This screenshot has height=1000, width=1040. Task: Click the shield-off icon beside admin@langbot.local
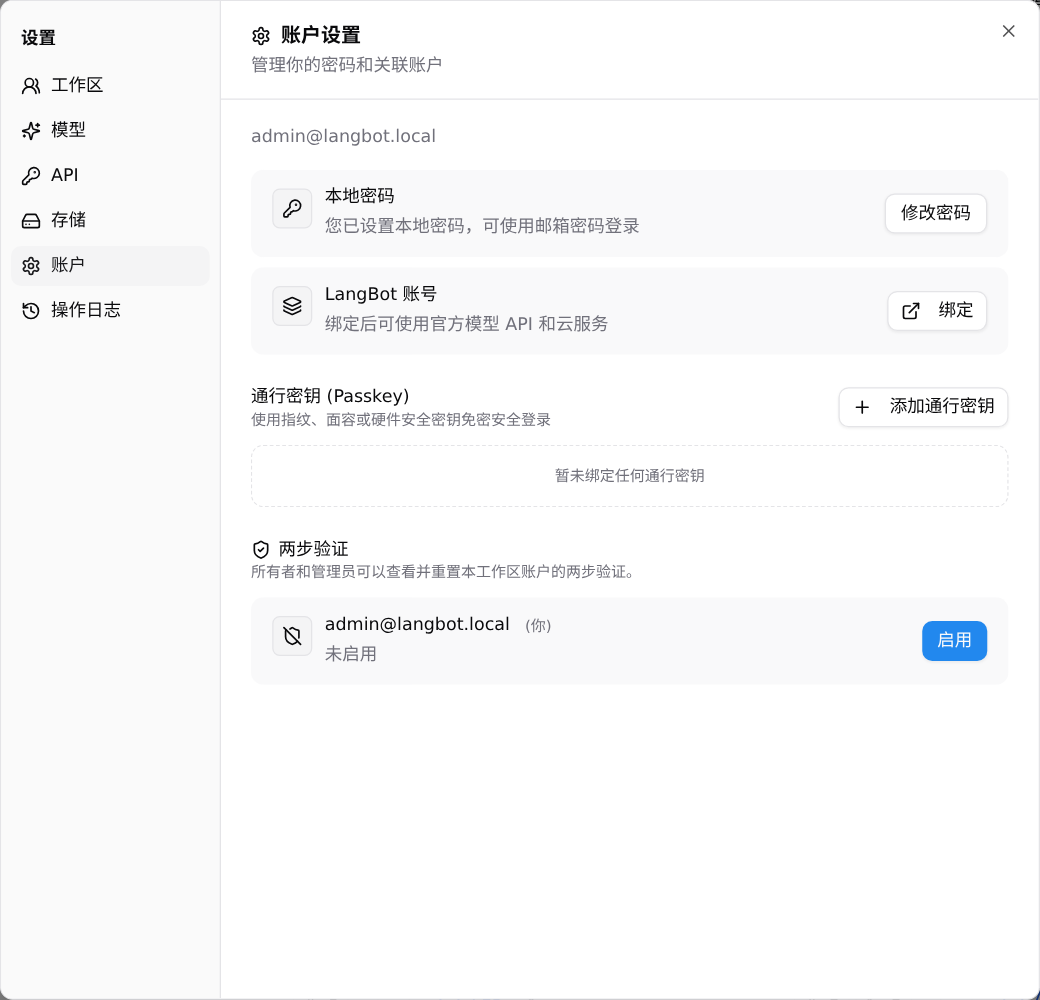pyautogui.click(x=292, y=636)
